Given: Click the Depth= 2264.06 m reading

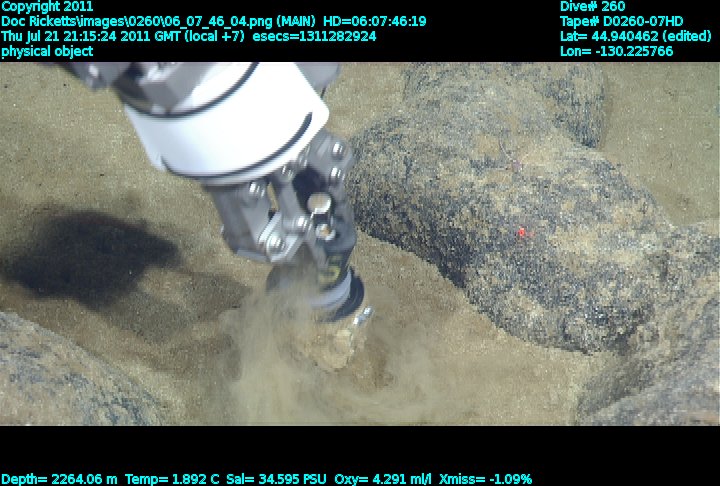Looking at the screenshot, I should 59,479.
